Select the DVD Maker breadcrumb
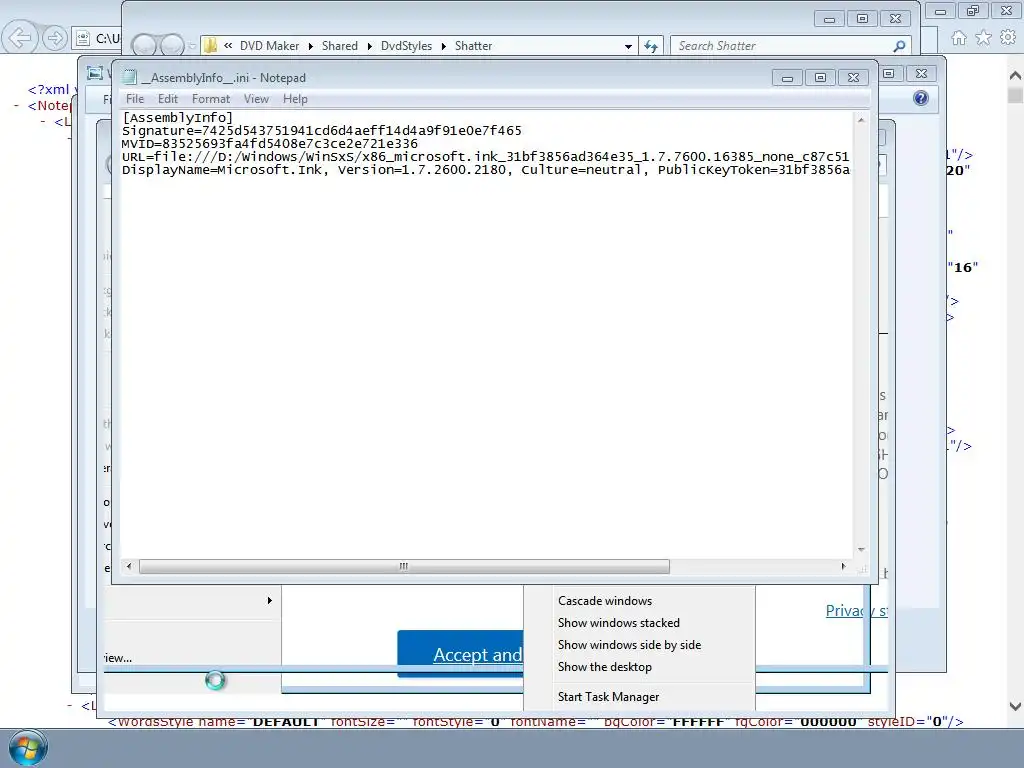Viewport: 1024px width, 768px height. point(269,46)
